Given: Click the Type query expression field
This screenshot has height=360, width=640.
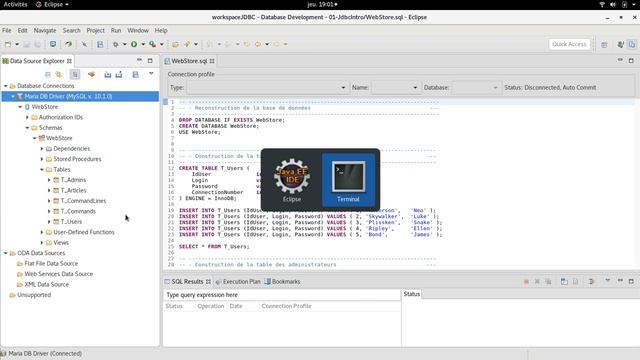Looking at the screenshot, I should click(282, 295).
